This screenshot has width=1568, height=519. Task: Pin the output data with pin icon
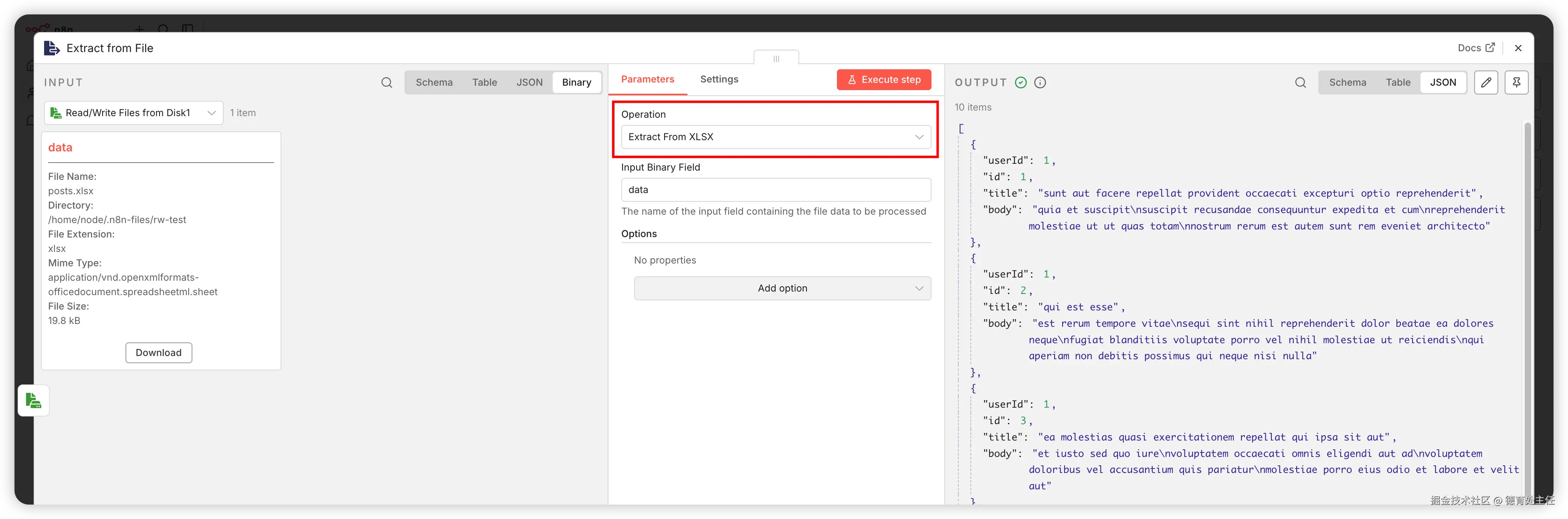coord(1516,82)
